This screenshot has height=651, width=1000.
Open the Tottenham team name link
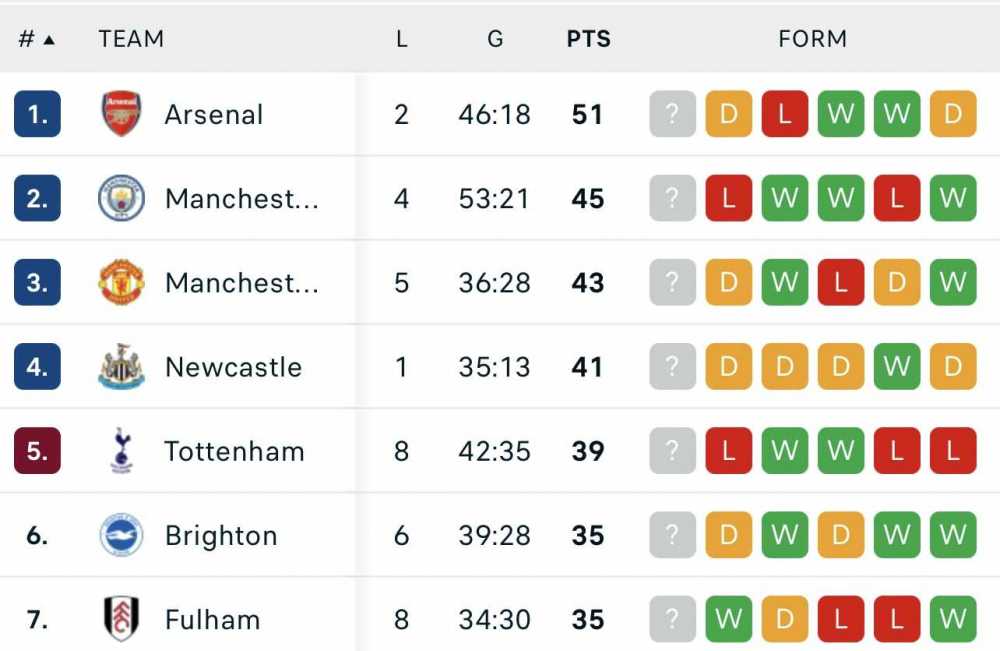click(235, 451)
